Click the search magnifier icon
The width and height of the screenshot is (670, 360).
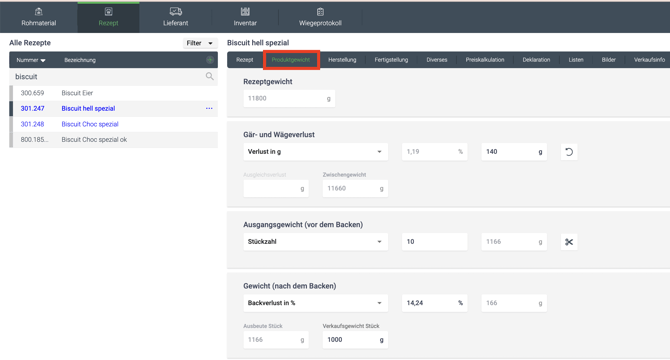tap(209, 76)
